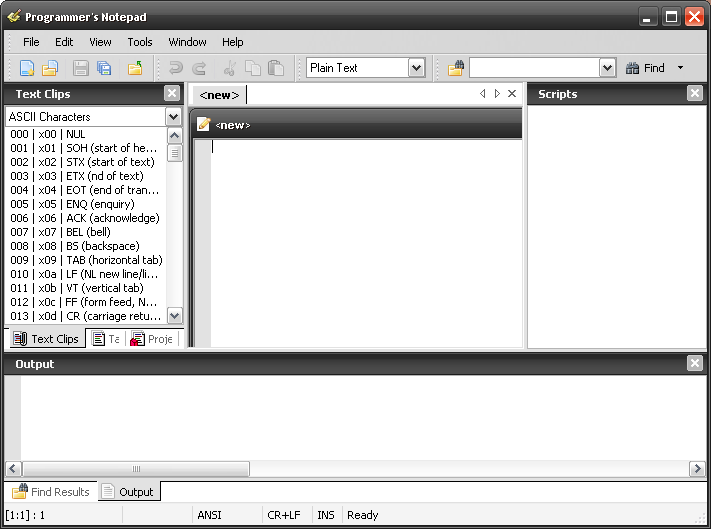
Task: Click Output pane scroll right arrow
Action: click(696, 468)
